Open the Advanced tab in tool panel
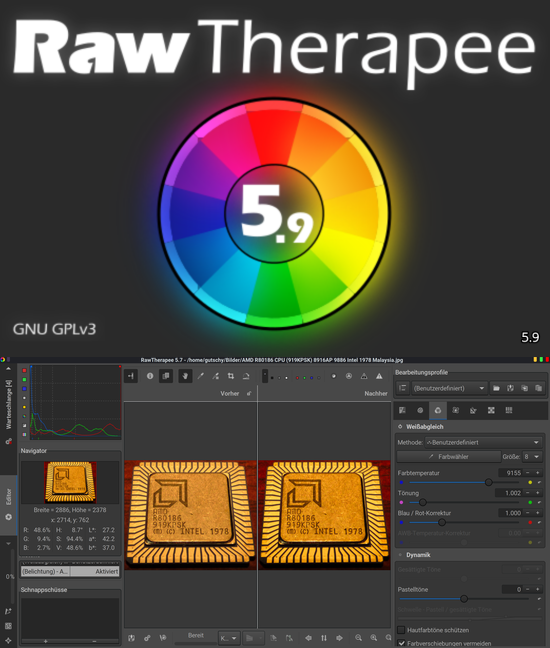550x648 pixels. click(x=455, y=410)
